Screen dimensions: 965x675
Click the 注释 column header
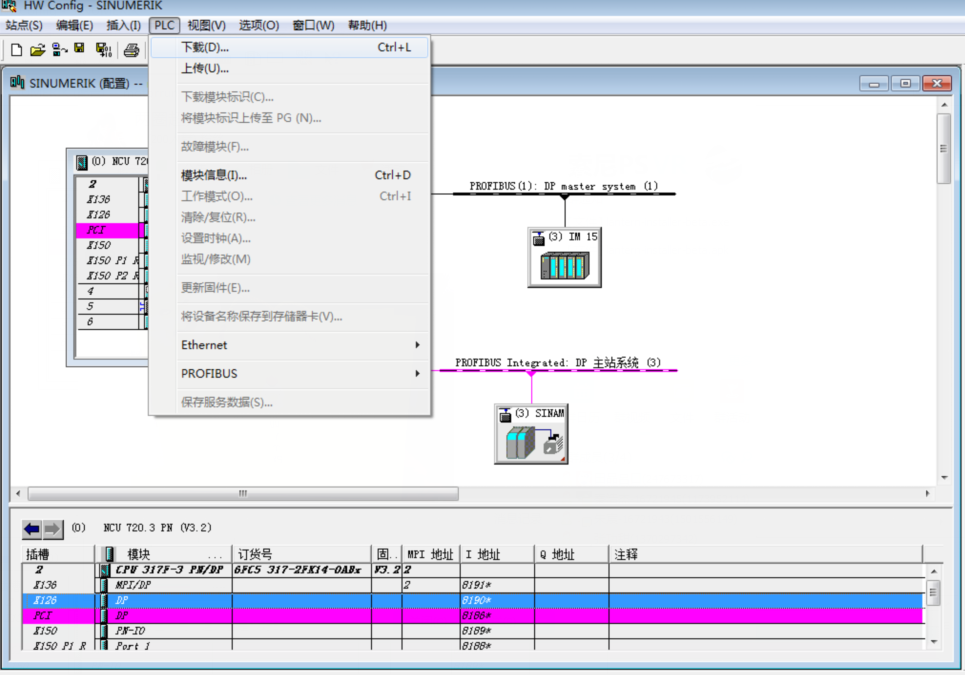(766, 554)
